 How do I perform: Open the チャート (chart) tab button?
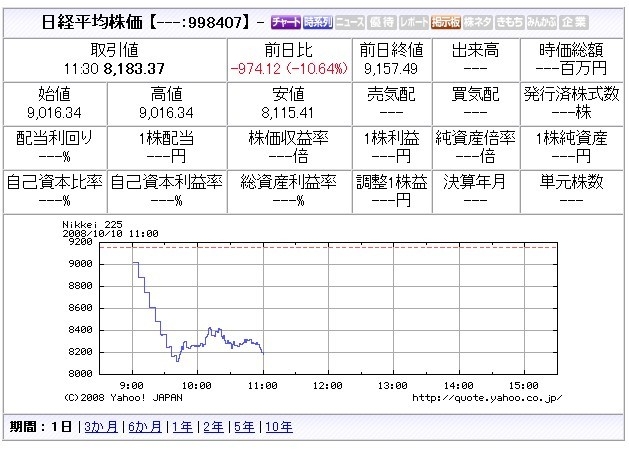tap(286, 22)
